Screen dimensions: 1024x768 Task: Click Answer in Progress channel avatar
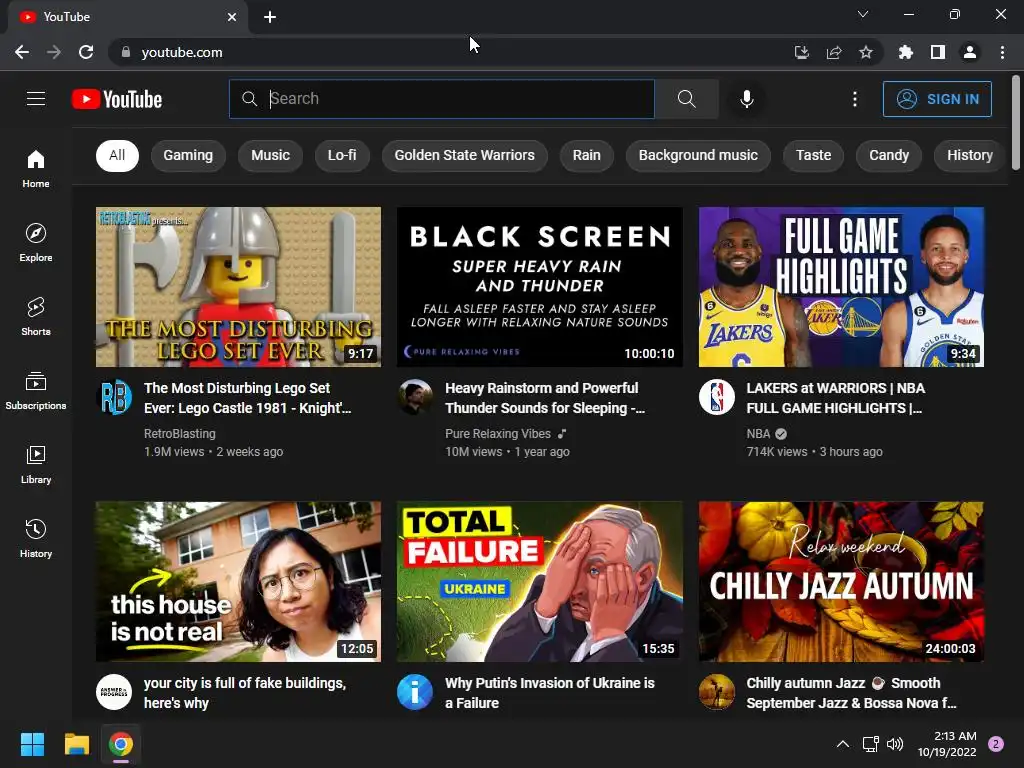tap(114, 692)
